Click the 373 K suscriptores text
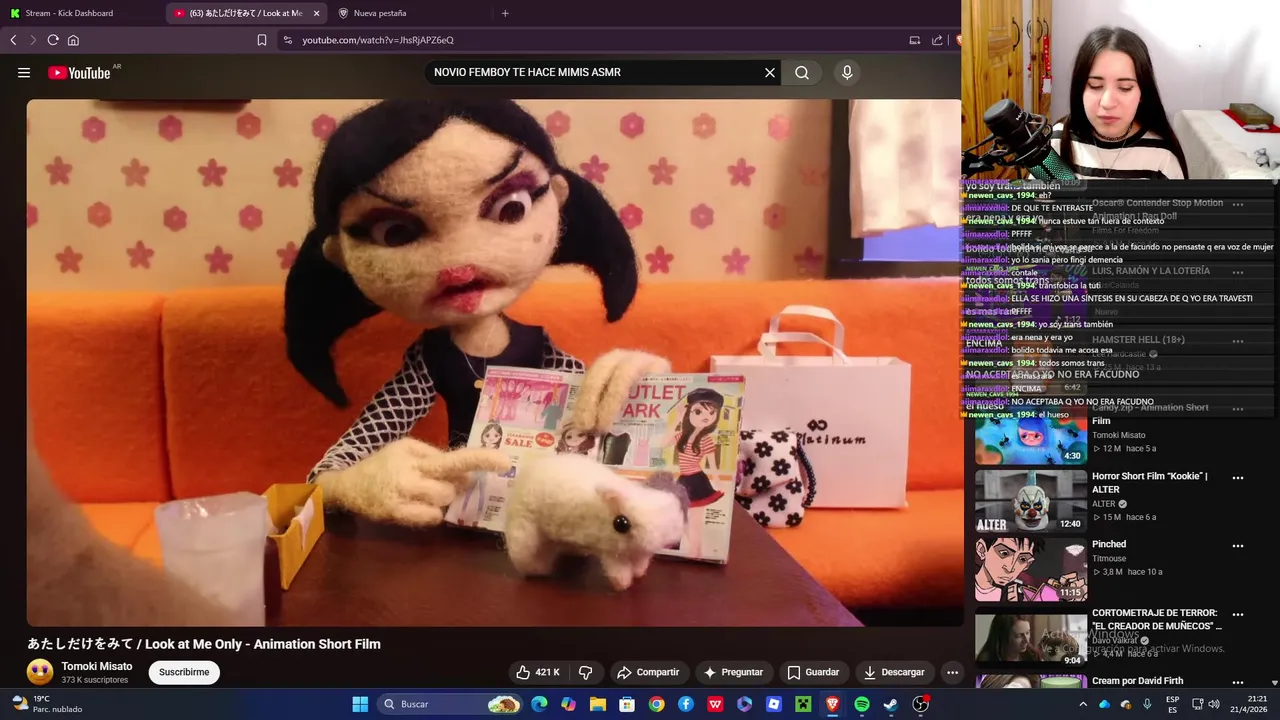The image size is (1280, 720). pyautogui.click(x=95, y=680)
